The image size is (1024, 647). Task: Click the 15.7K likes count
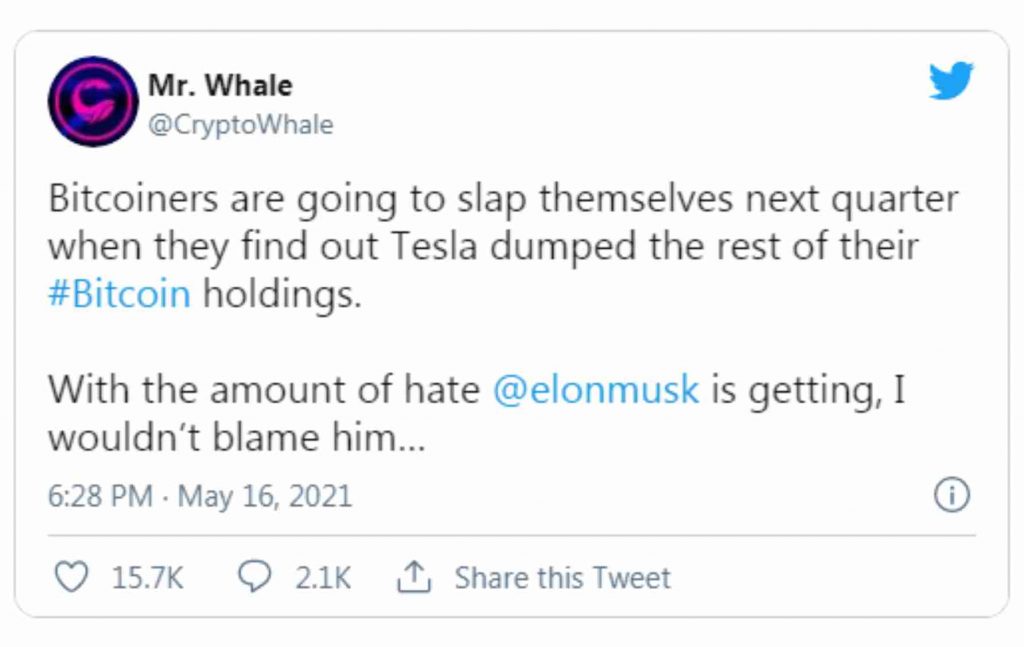pos(147,578)
